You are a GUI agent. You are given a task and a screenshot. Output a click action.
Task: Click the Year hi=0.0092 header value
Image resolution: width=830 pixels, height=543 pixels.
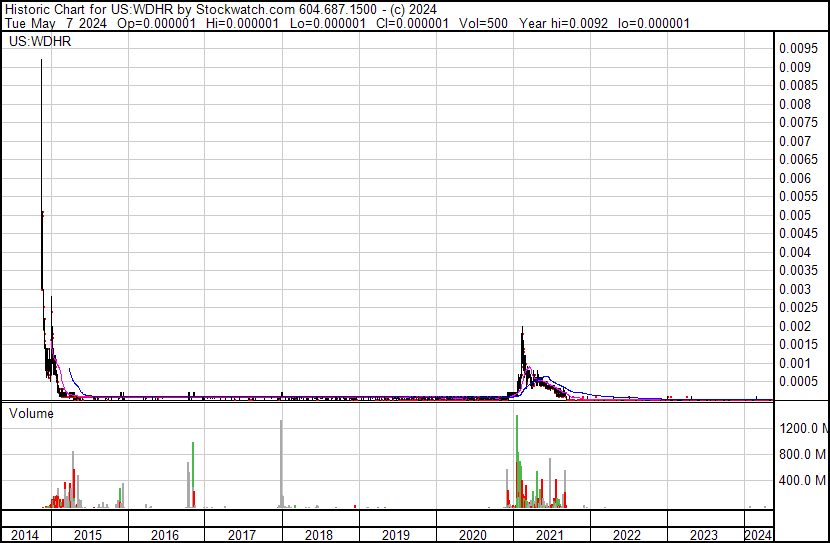pos(563,23)
